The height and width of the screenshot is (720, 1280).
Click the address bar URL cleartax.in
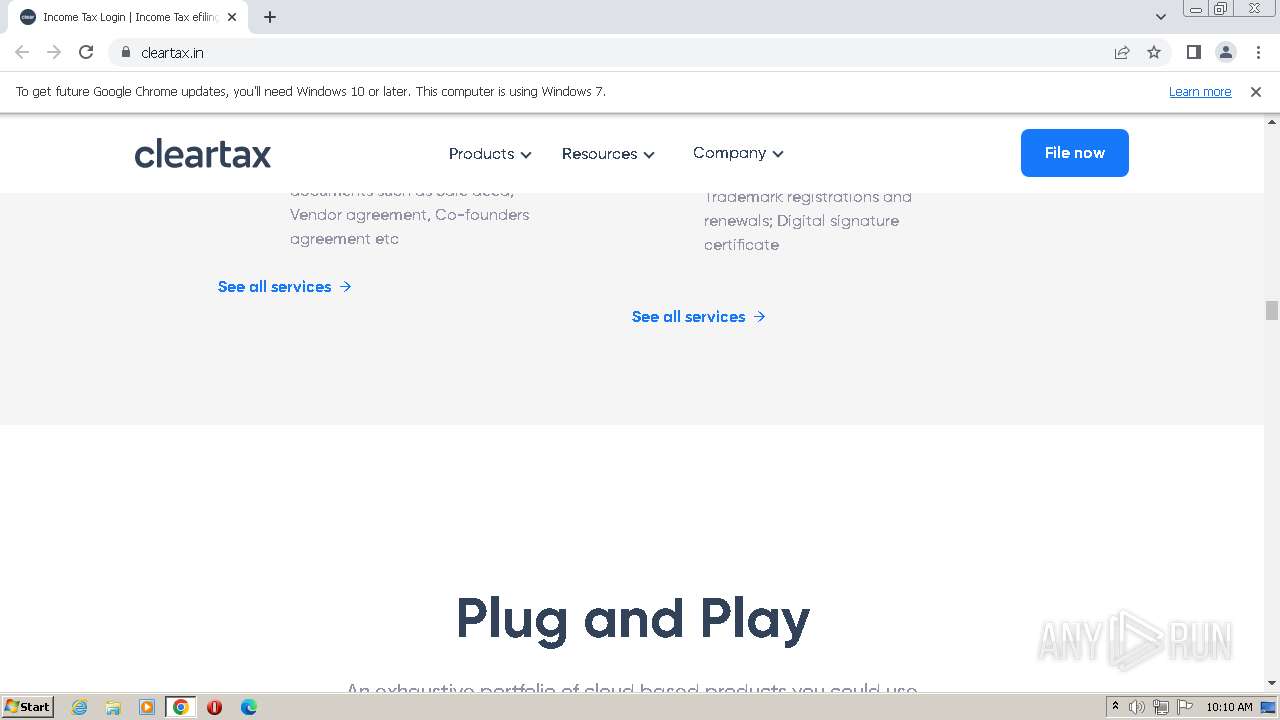coord(172,53)
